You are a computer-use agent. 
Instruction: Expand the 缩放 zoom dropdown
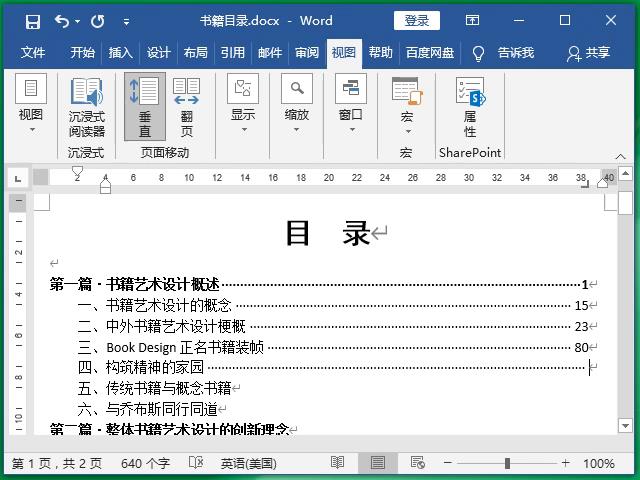tap(297, 104)
